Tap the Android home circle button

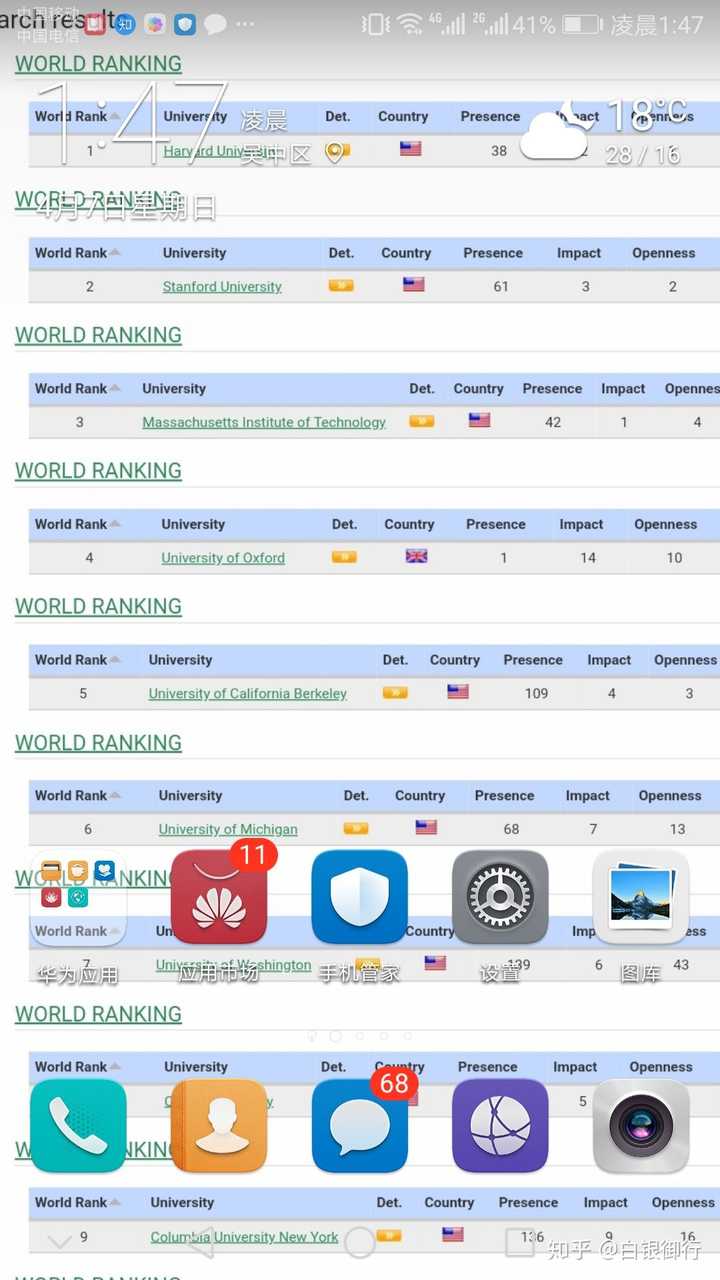click(360, 1243)
